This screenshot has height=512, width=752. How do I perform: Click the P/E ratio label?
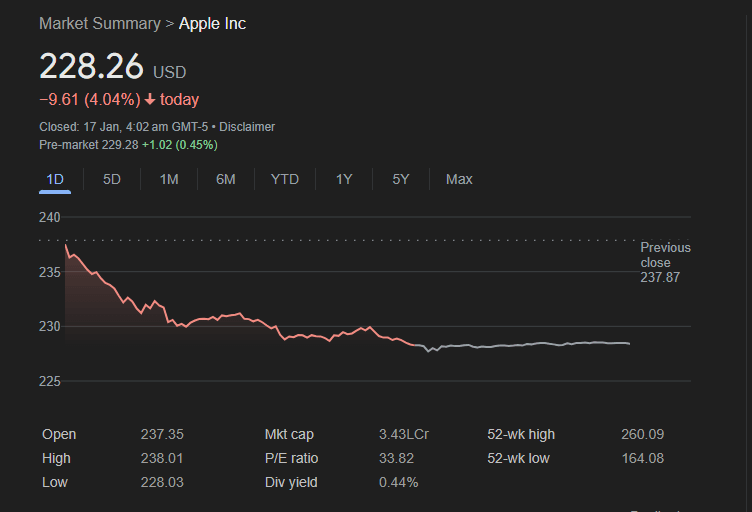[x=292, y=458]
